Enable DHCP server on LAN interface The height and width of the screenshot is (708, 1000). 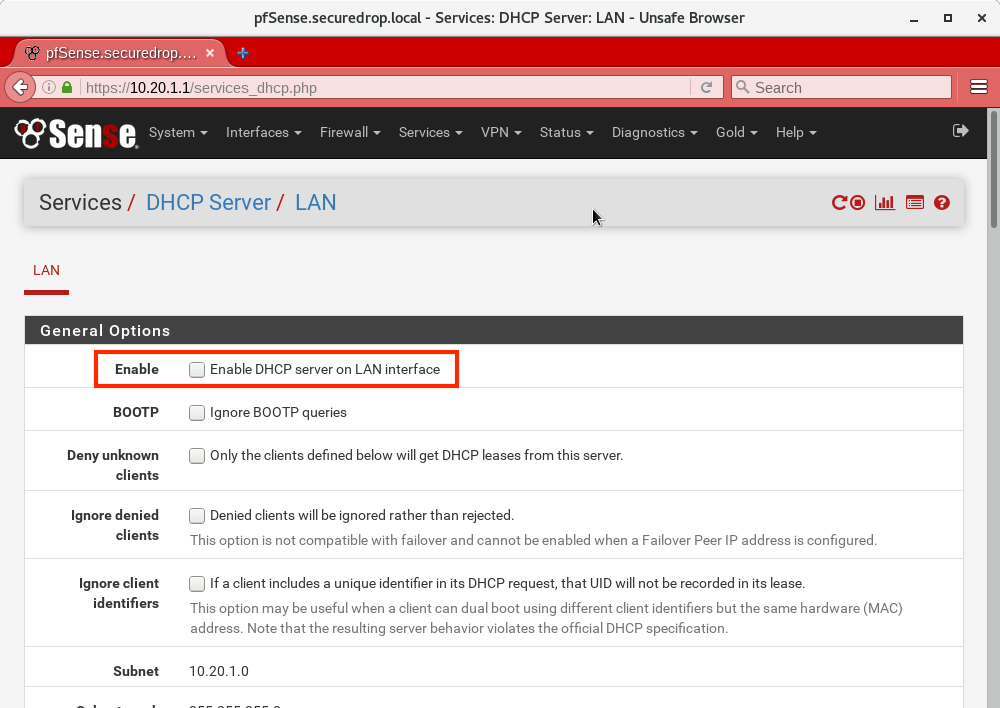pyautogui.click(x=197, y=369)
